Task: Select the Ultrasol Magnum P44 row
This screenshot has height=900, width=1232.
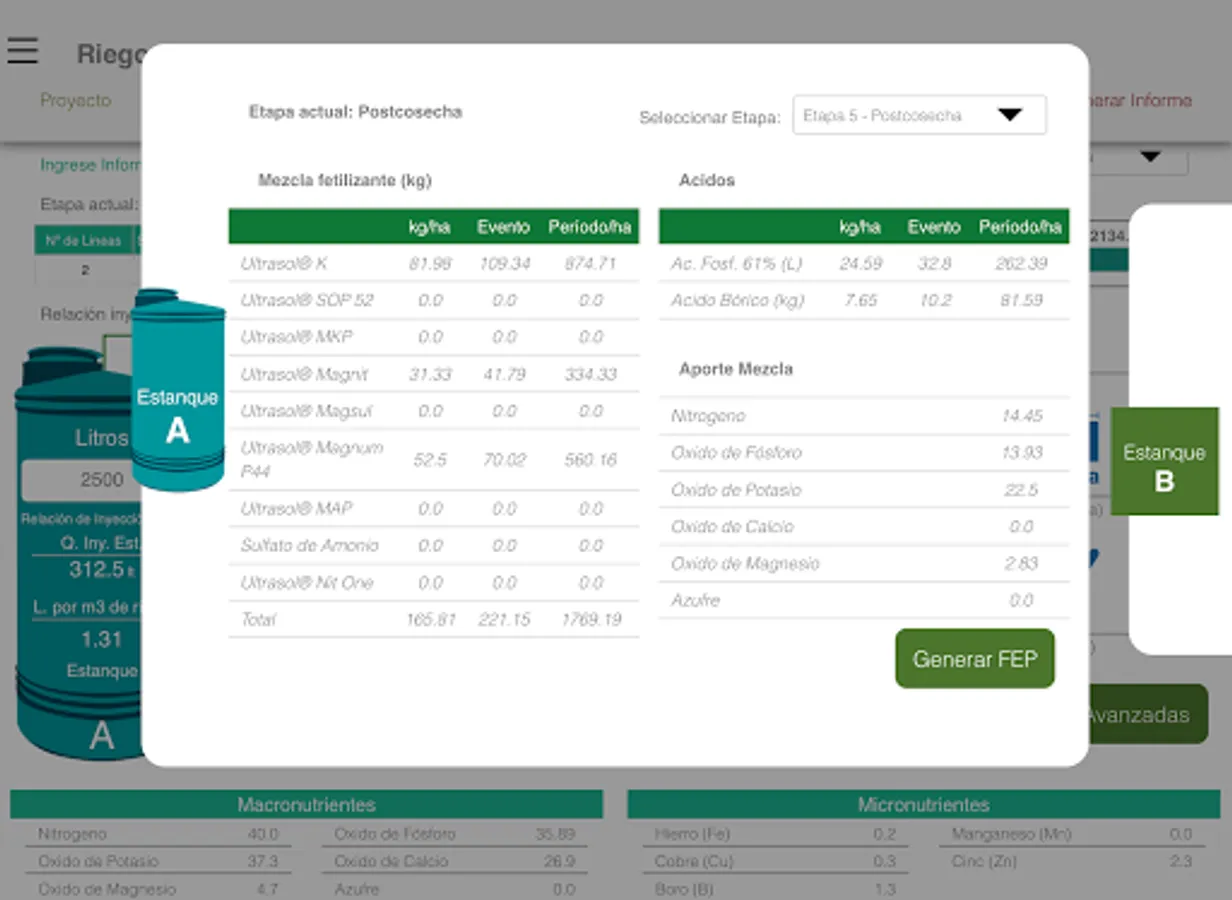Action: 434,460
